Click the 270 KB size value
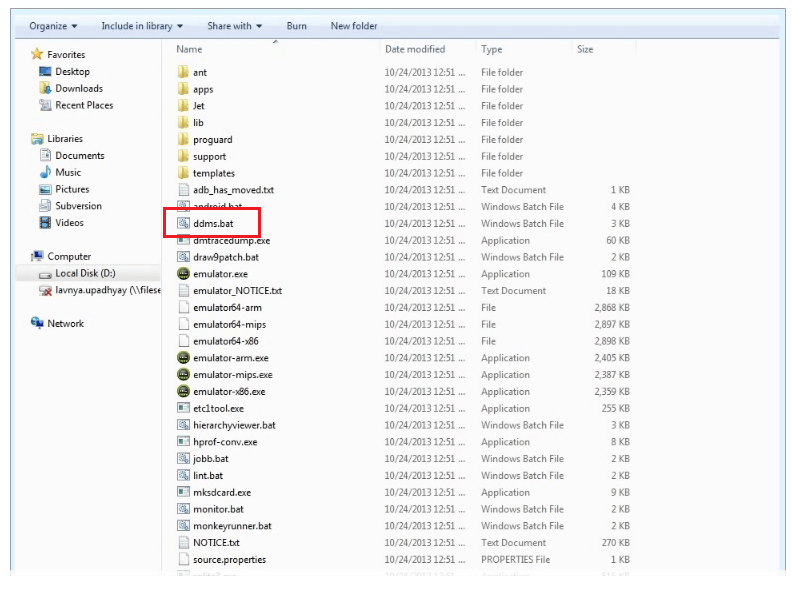This screenshot has height=591, width=800. (615, 543)
